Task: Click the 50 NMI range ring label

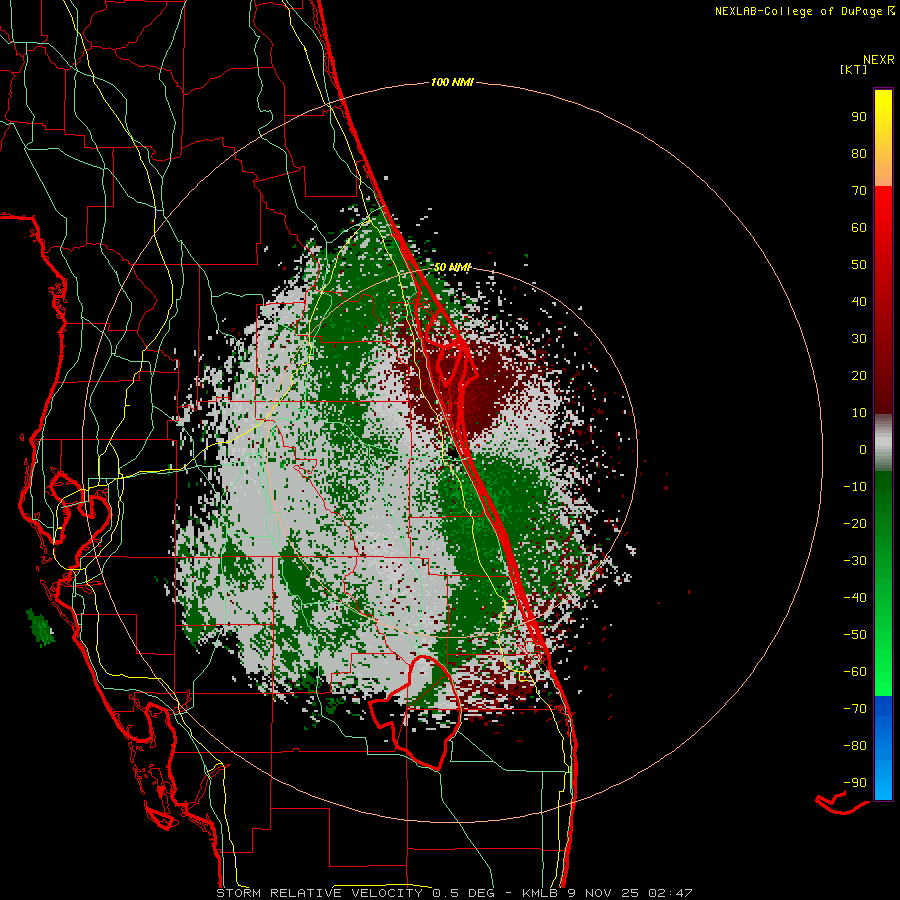Action: [x=452, y=267]
